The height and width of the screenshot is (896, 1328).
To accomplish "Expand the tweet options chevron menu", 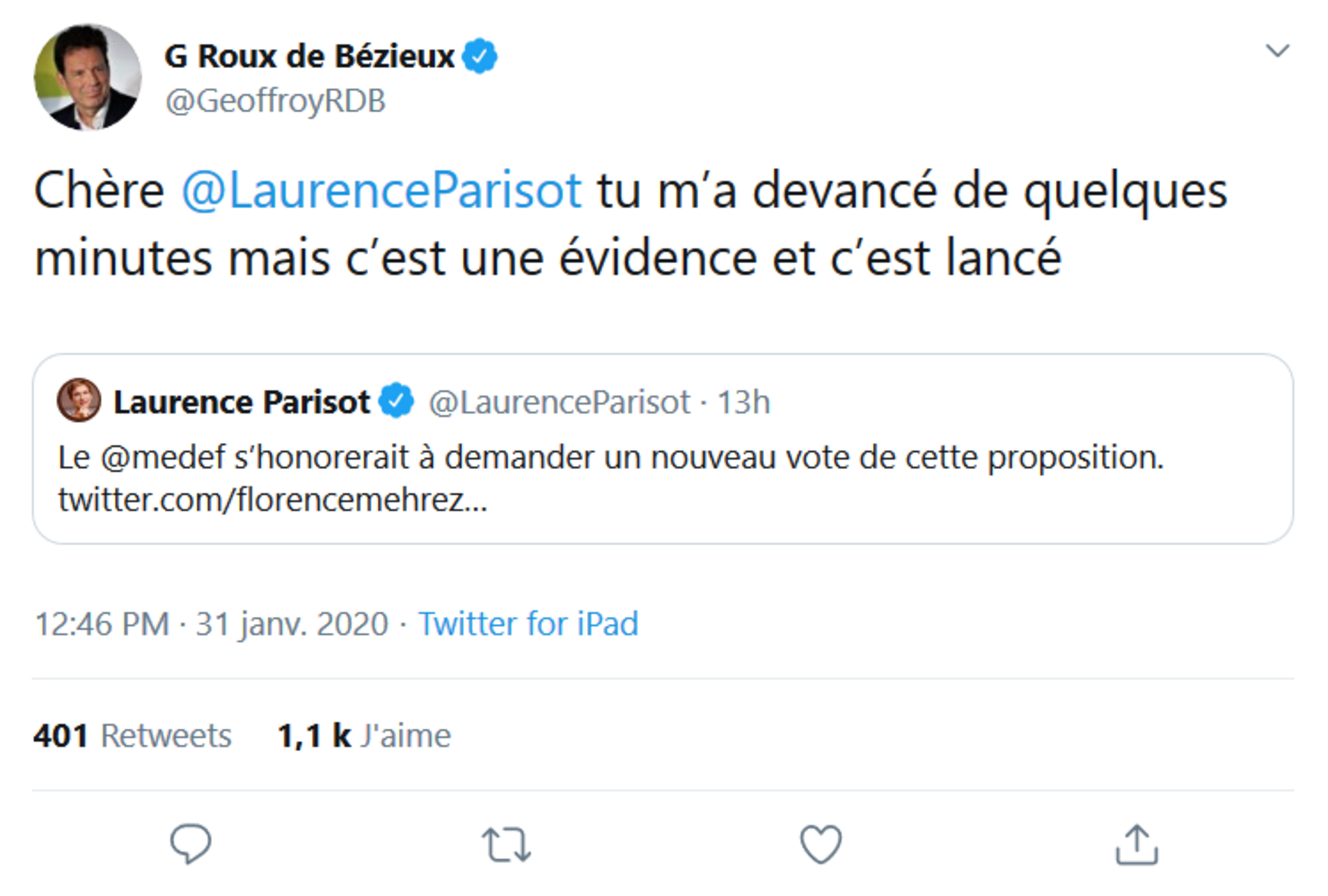I will coord(1277,51).
